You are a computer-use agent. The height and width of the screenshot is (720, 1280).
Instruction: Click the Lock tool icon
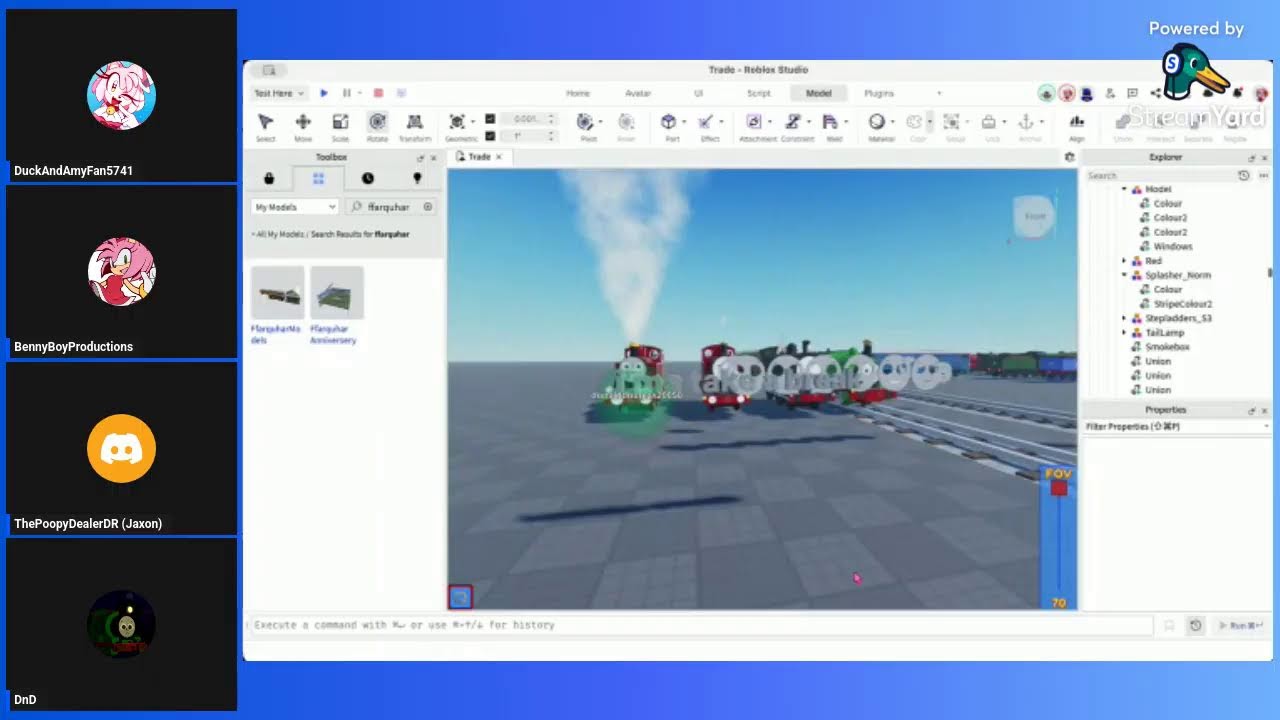coord(989,122)
